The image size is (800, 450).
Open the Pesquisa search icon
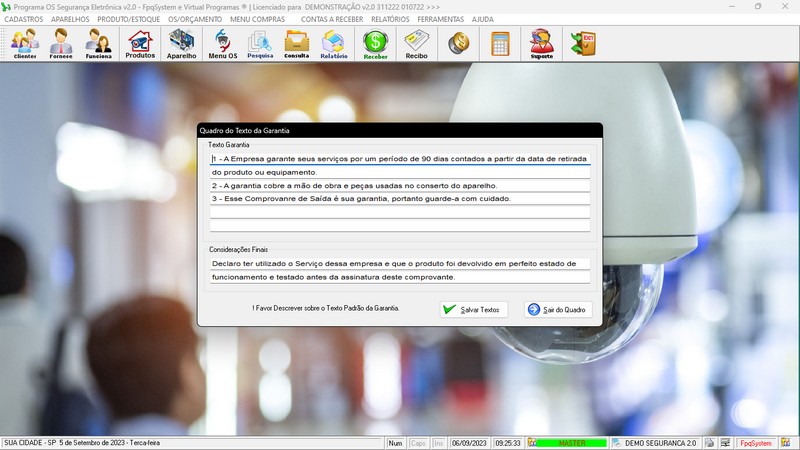(260, 44)
